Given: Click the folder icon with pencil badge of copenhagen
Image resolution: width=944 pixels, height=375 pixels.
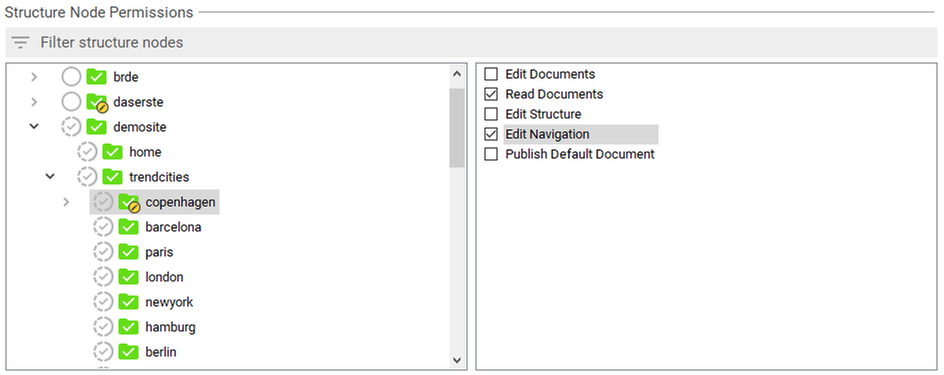Looking at the screenshot, I should click(129, 203).
